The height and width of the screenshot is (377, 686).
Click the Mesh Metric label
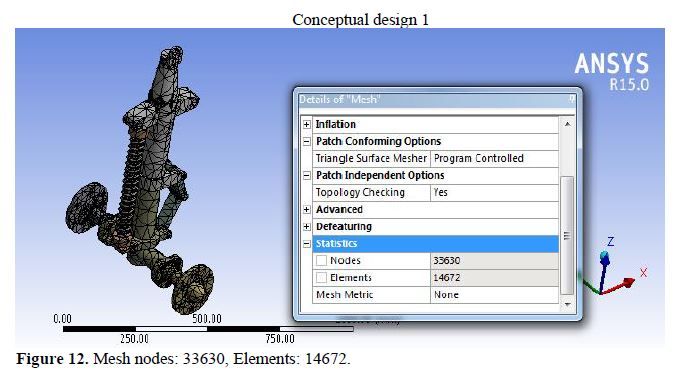(345, 295)
